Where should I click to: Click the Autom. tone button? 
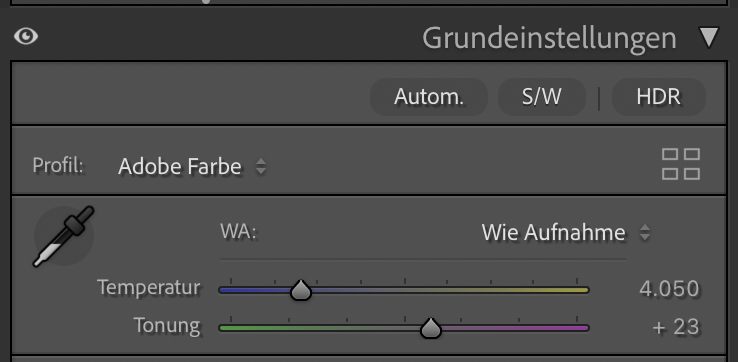(429, 97)
